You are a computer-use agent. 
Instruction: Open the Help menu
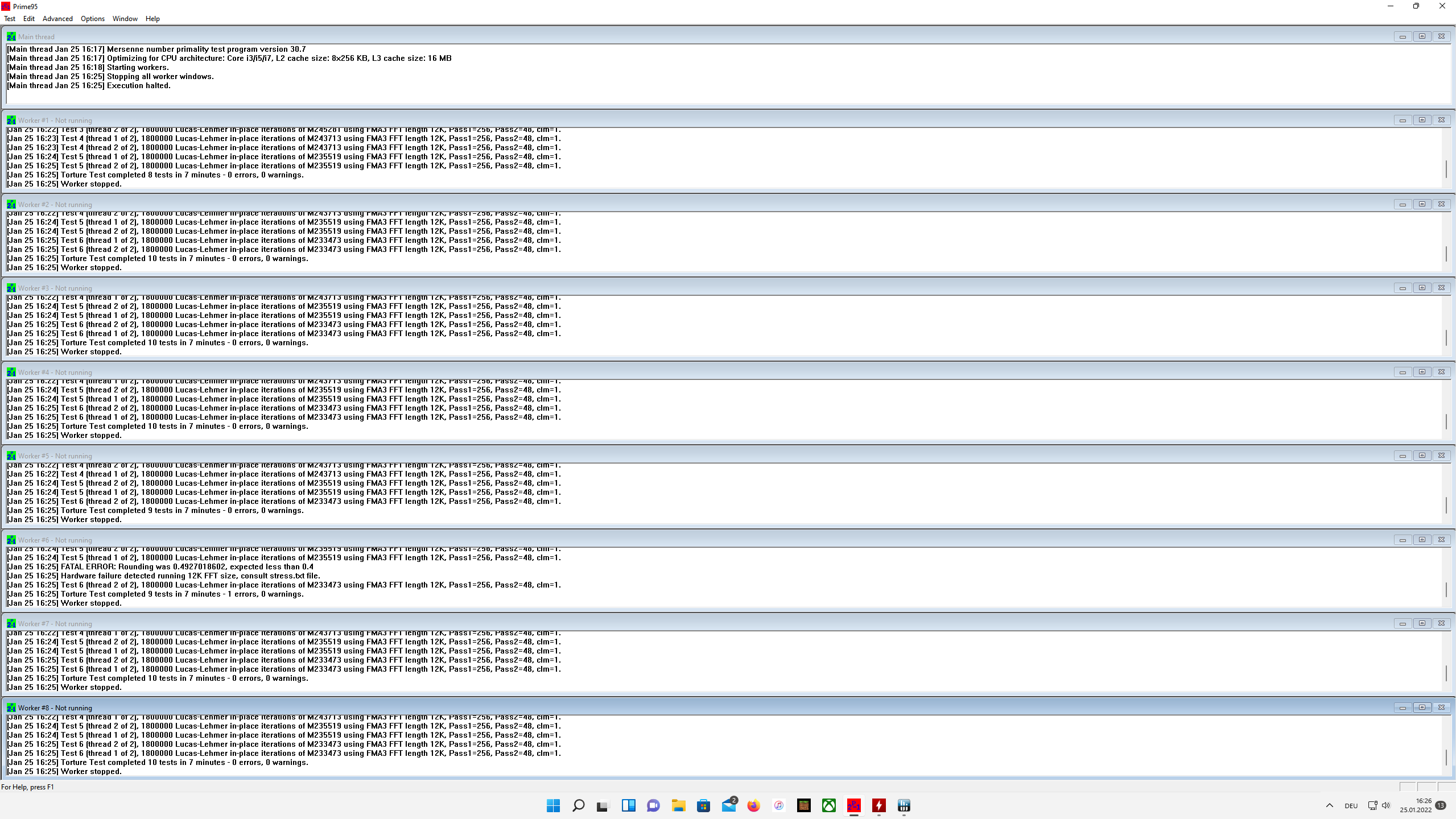[x=152, y=19]
